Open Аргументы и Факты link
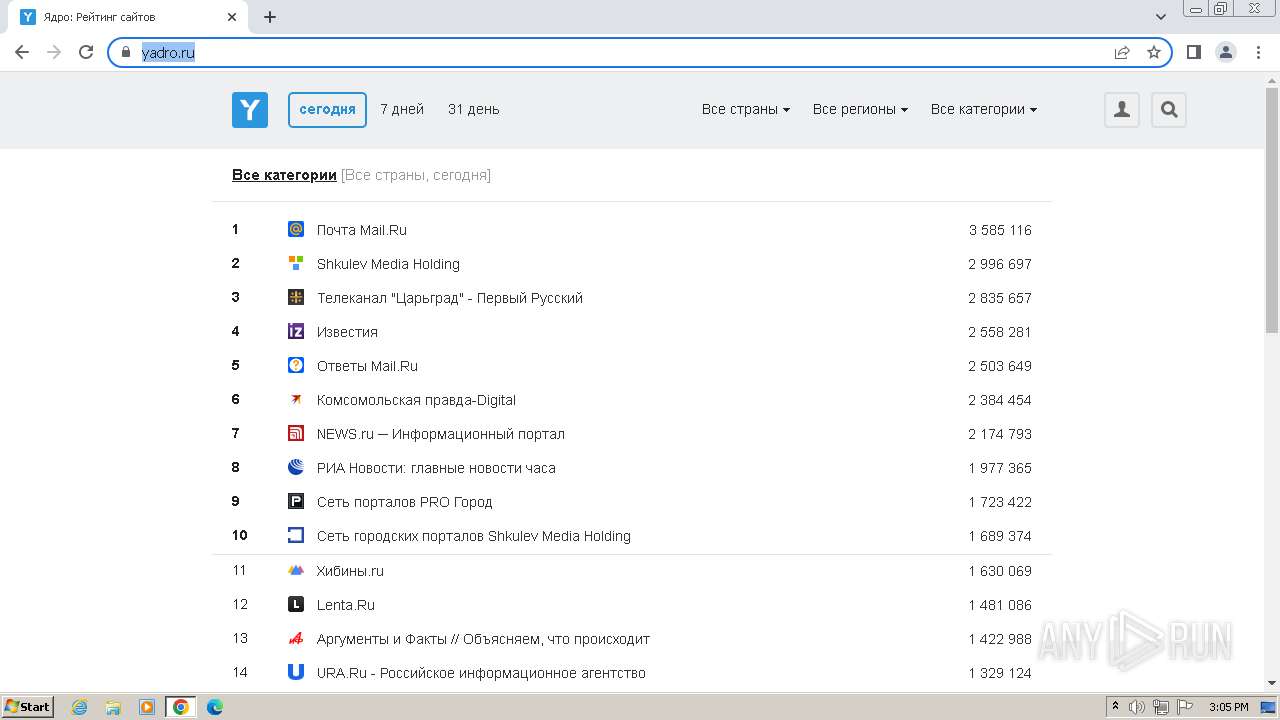 484,639
